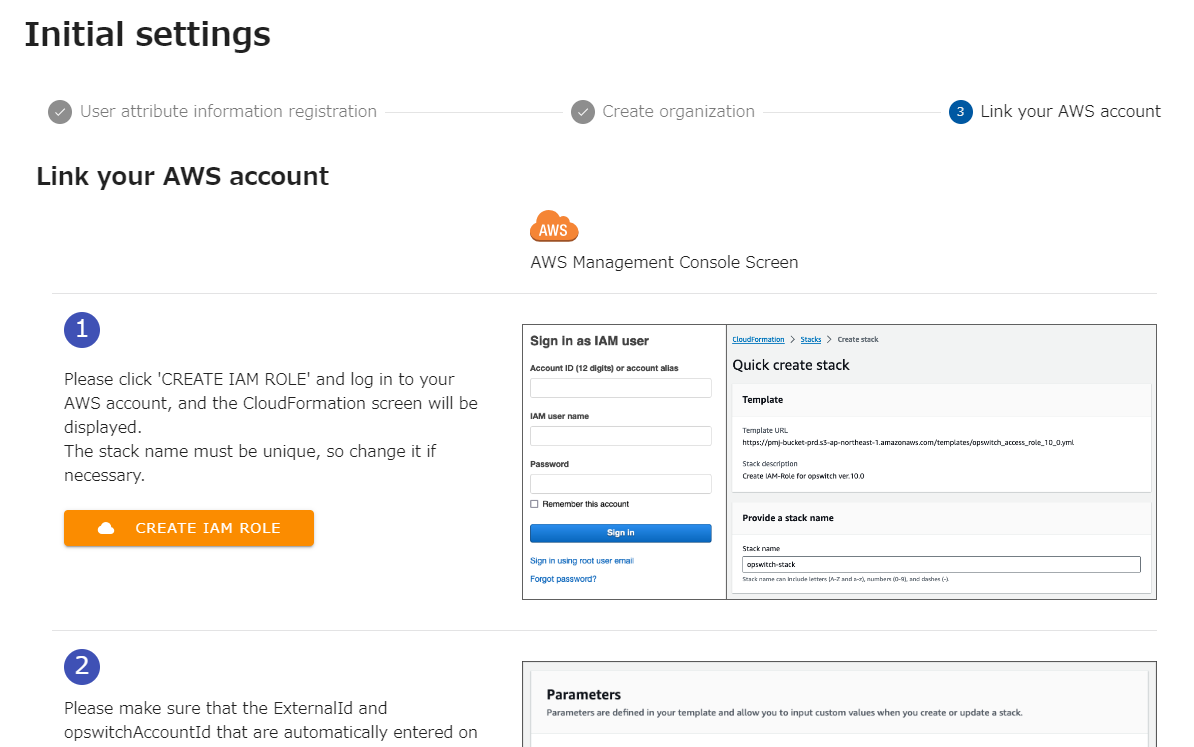Click the Account ID input field in screenshot

[x=621, y=388]
